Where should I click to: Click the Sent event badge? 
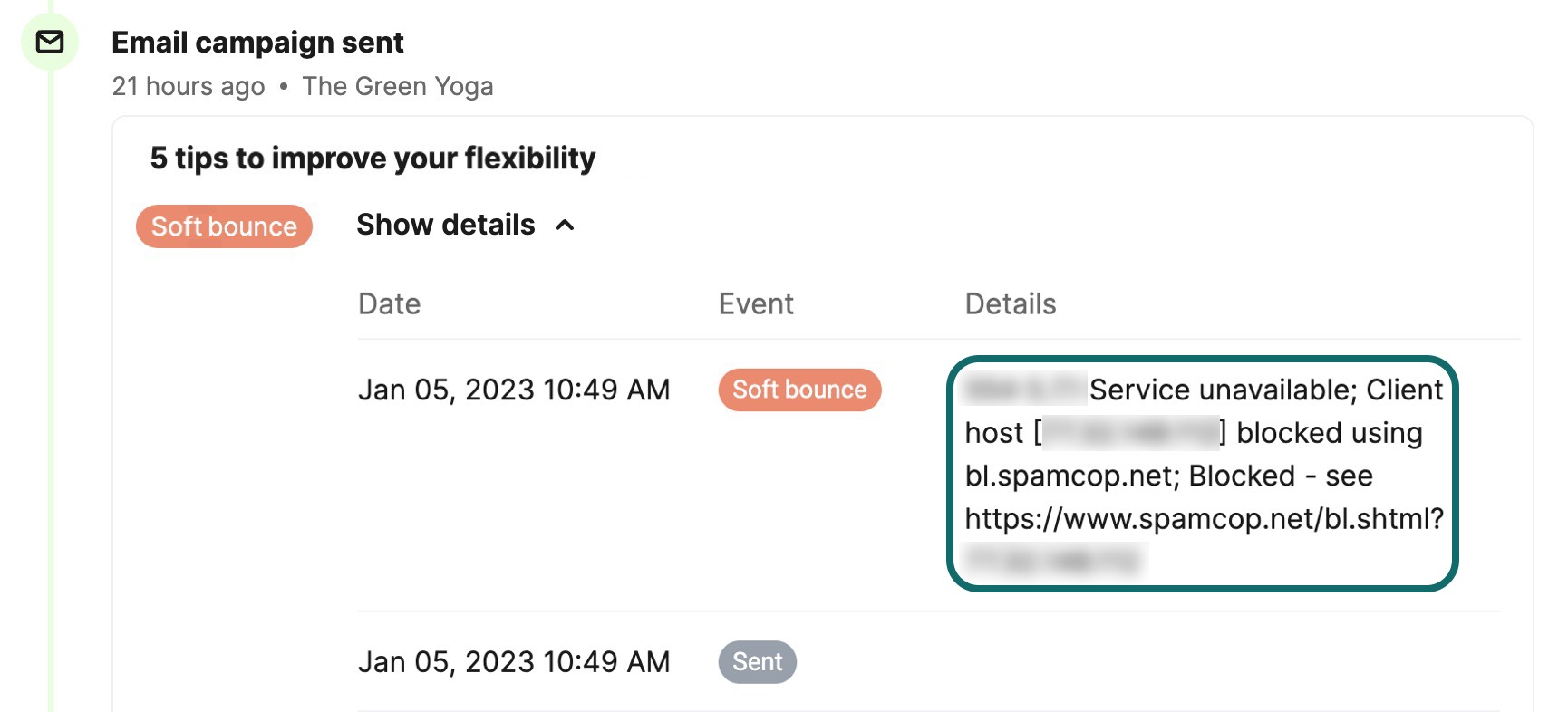click(757, 662)
